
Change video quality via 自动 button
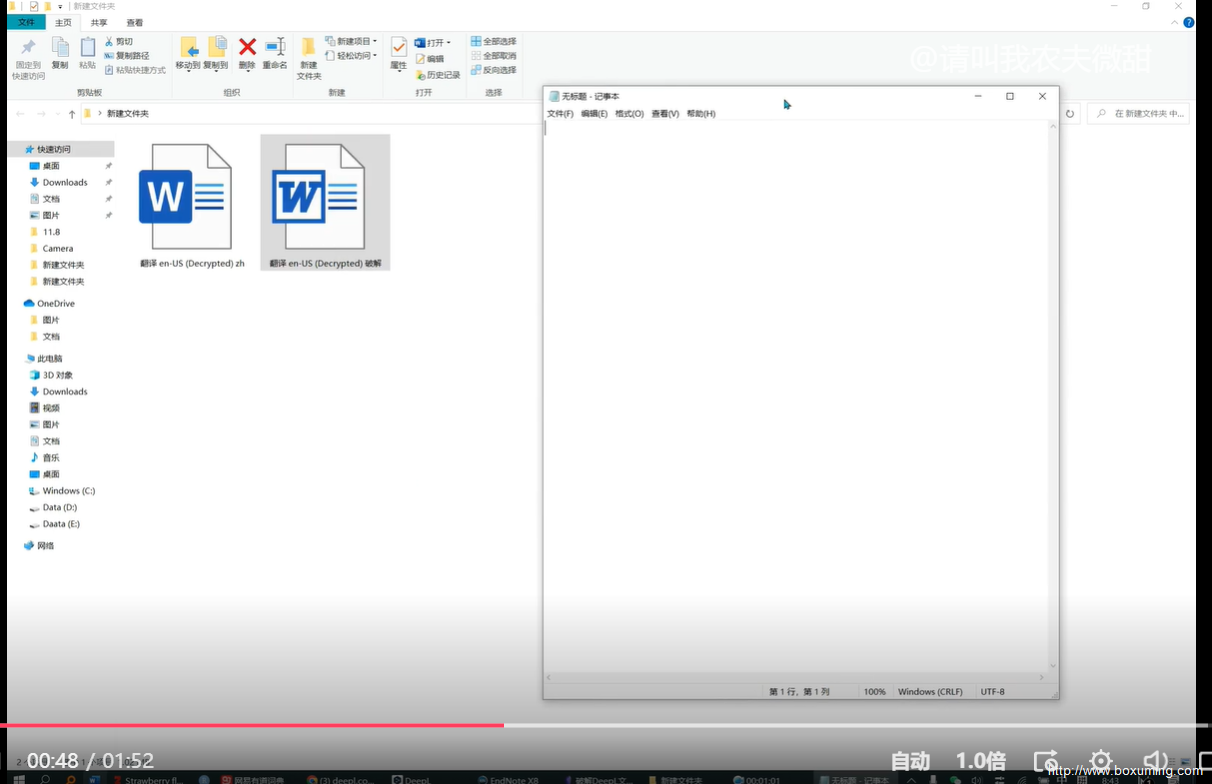910,761
